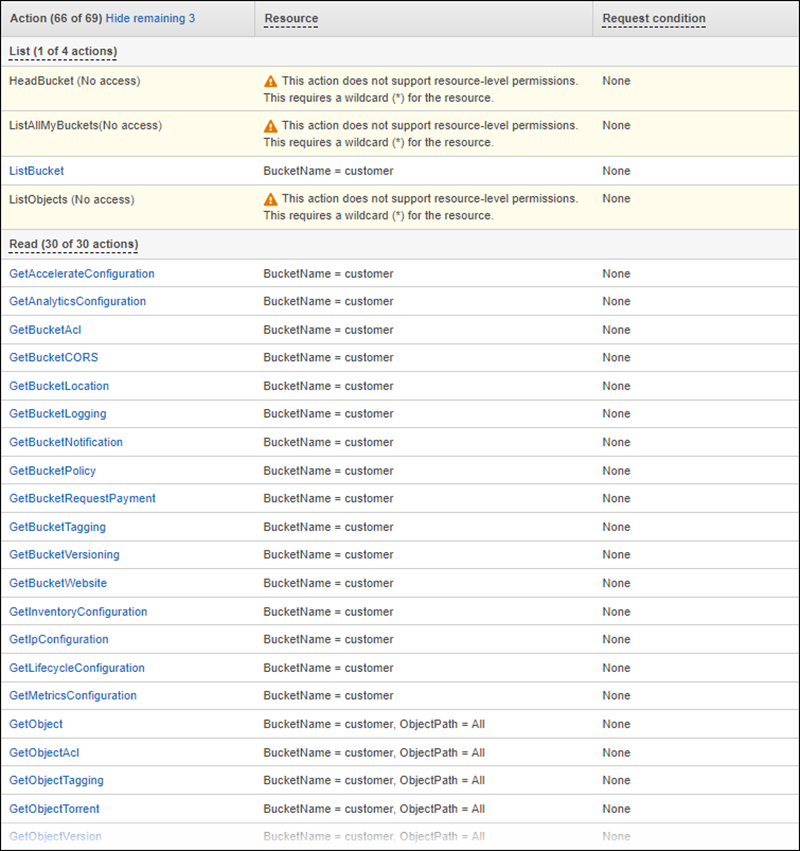This screenshot has height=851, width=800.
Task: Click warning icon in ListObjects row
Action: [x=270, y=199]
